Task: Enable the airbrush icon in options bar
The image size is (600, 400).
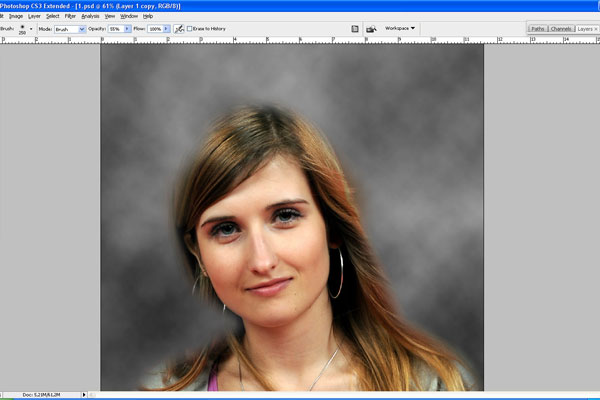Action: click(178, 29)
